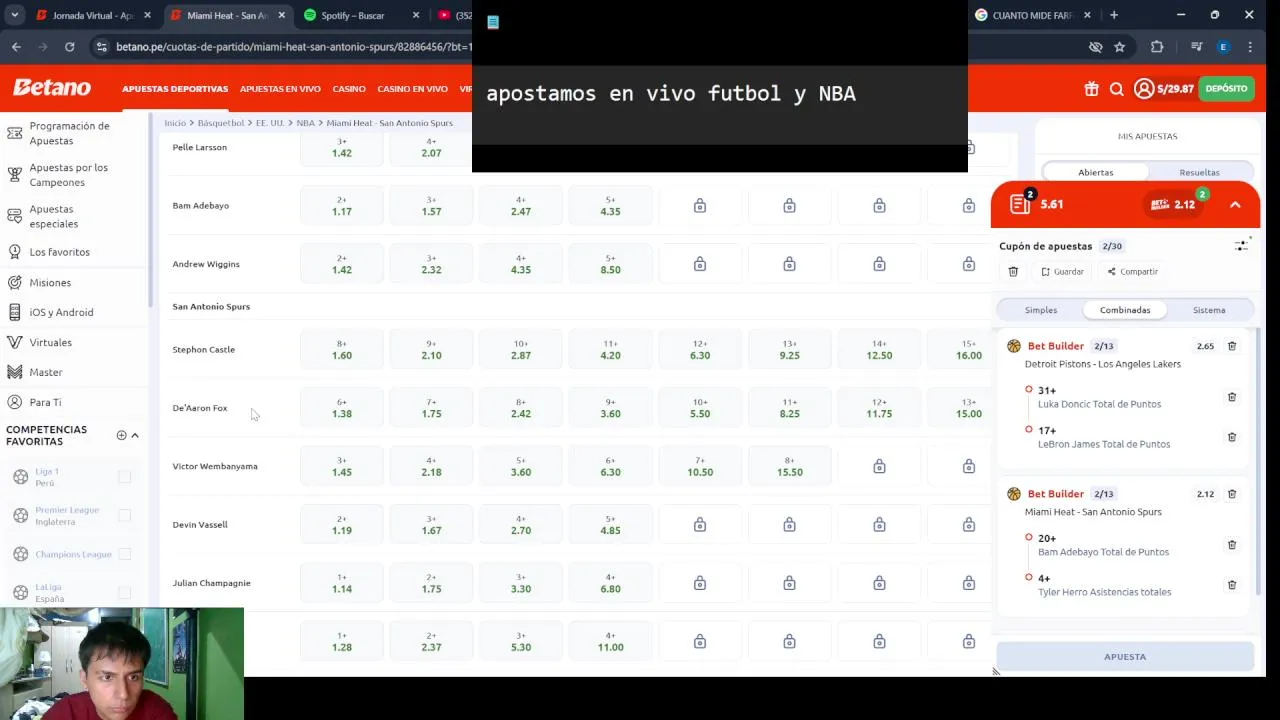Delete the Miami Heat Bet Builder selection

[1232, 494]
